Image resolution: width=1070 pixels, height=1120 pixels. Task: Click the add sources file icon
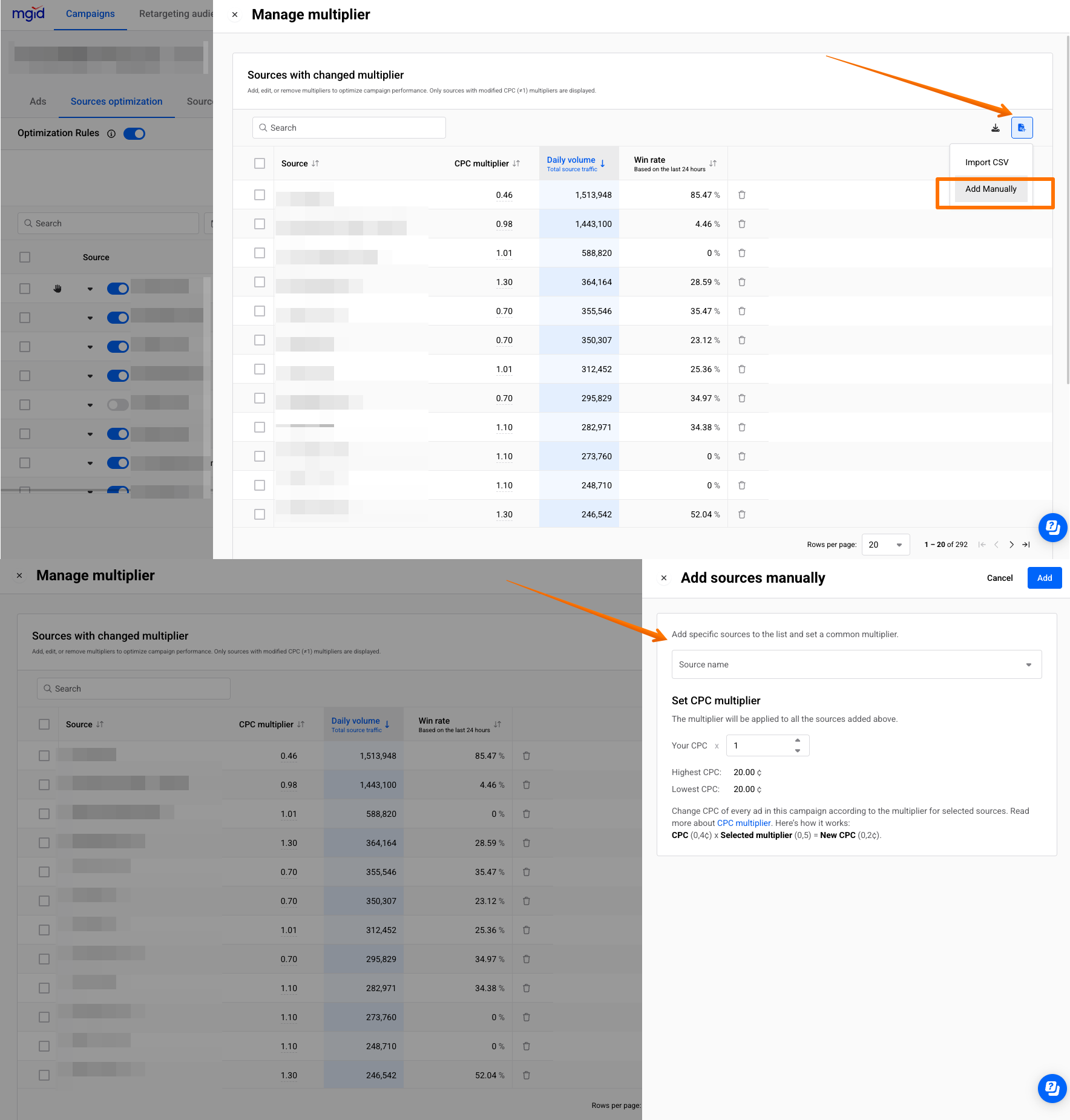click(1022, 128)
